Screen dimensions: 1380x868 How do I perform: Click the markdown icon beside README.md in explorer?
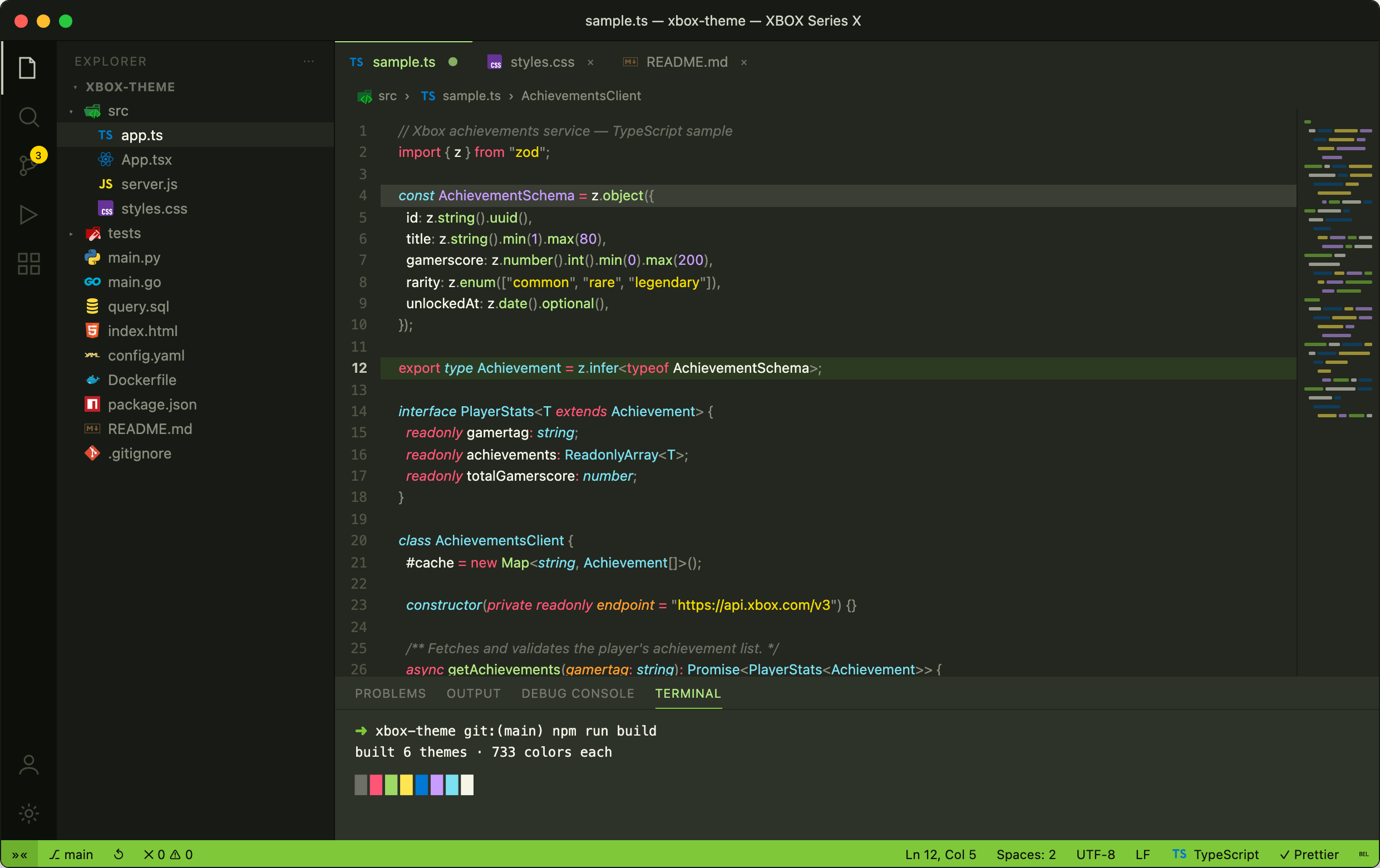pos(92,428)
